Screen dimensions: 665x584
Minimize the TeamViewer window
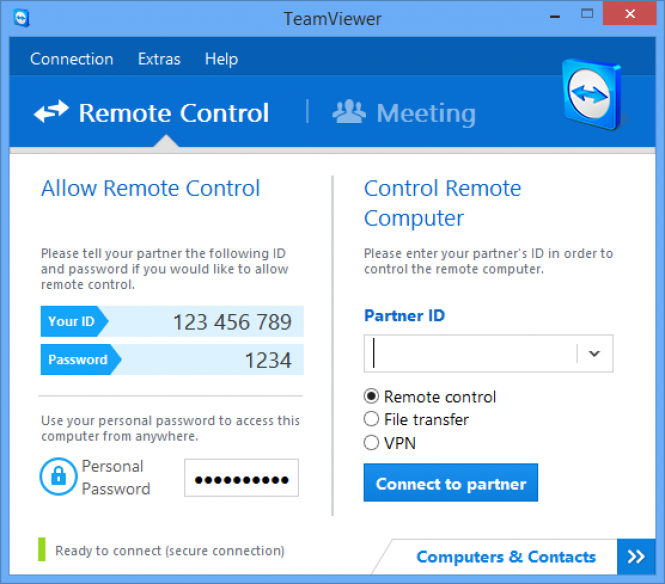555,17
